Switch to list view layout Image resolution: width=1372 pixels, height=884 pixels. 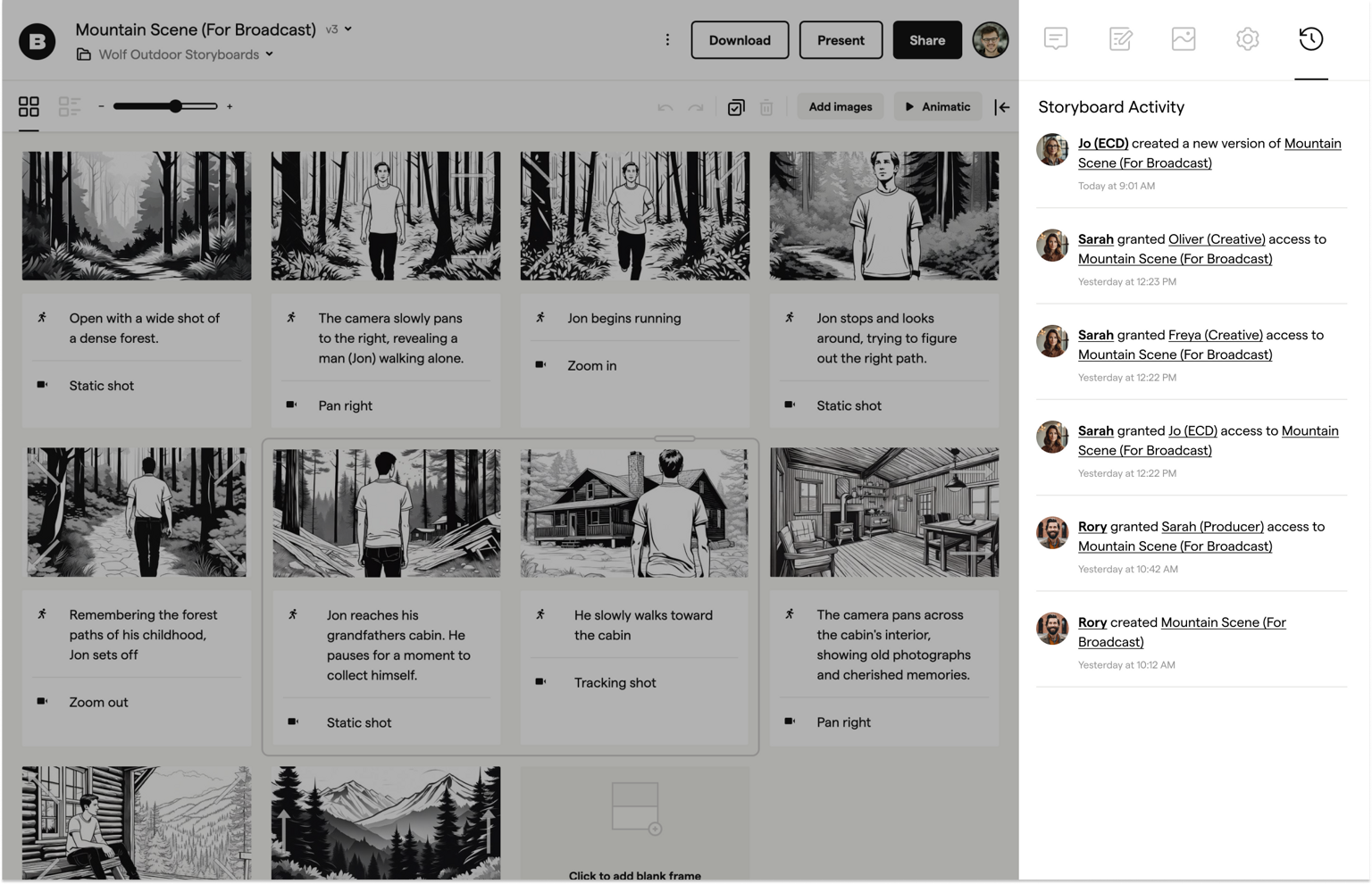tap(70, 106)
